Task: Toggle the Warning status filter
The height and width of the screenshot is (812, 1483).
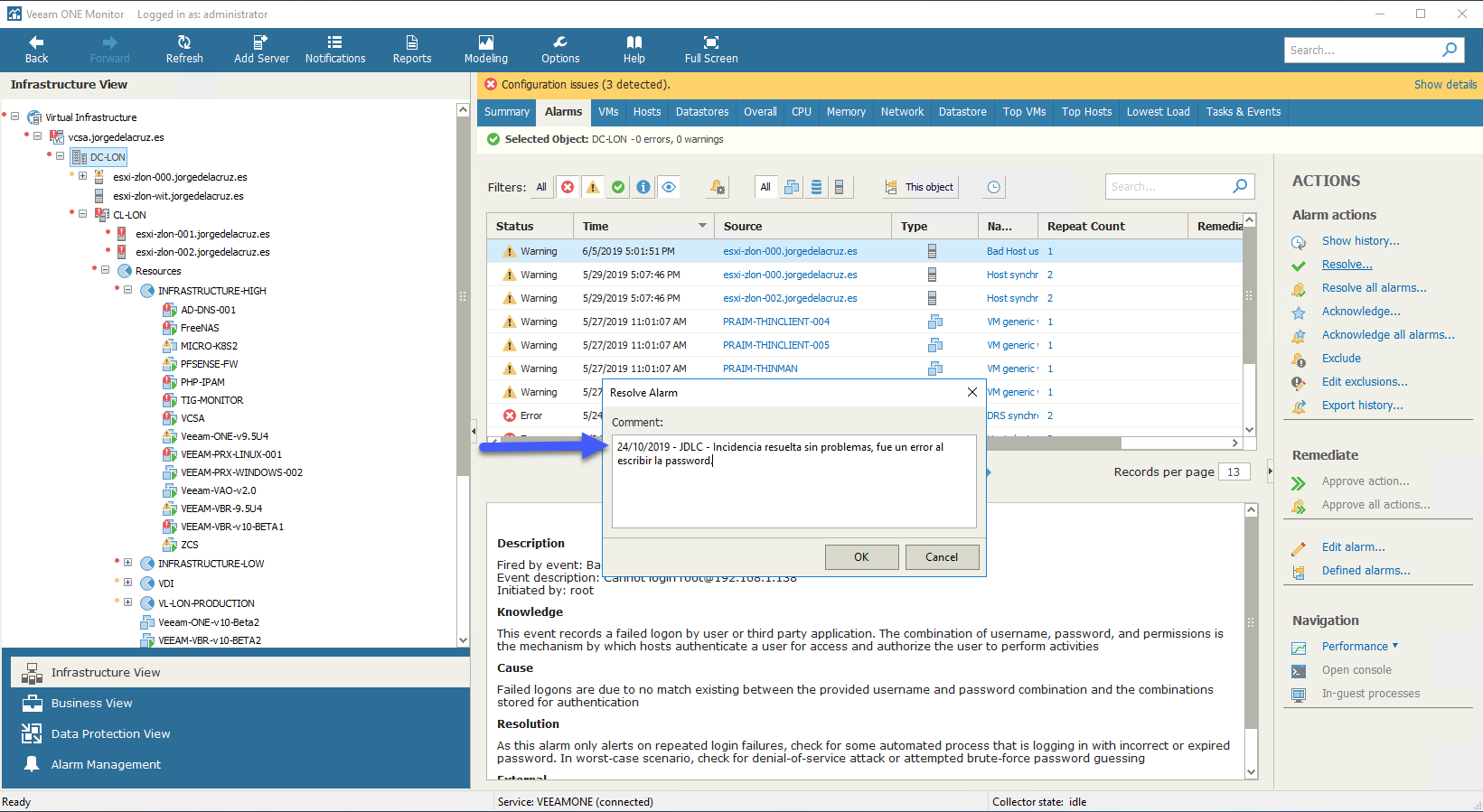Action: [593, 187]
